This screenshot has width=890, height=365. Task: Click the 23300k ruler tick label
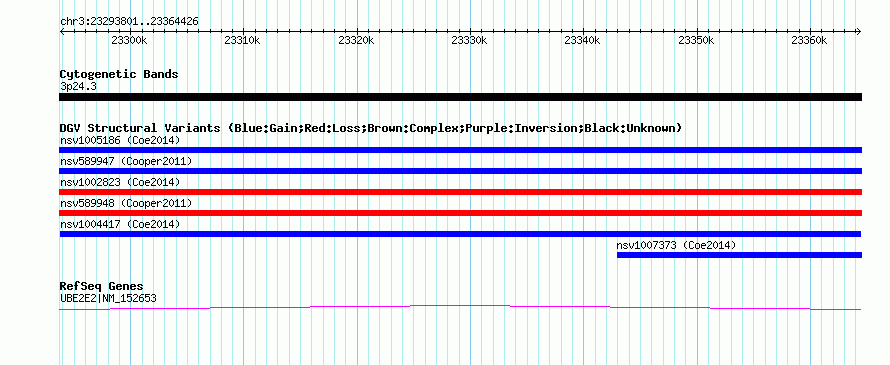tap(130, 40)
